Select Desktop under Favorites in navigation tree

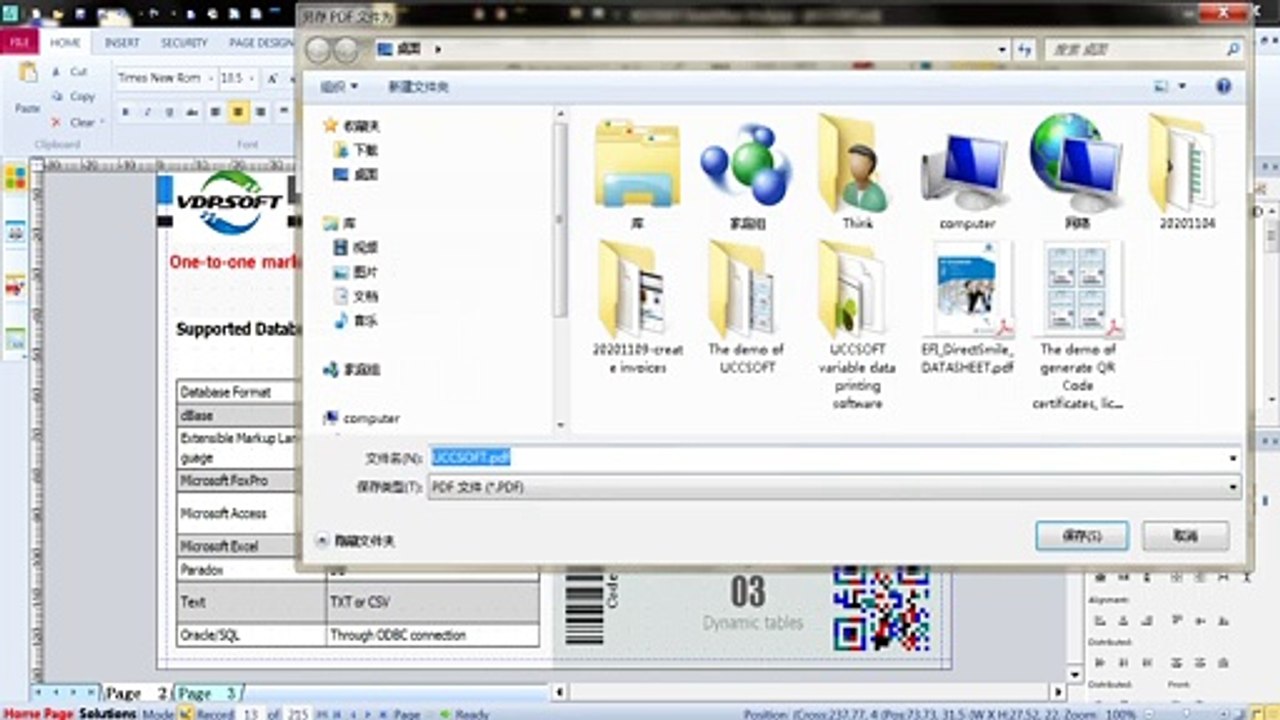[355, 174]
